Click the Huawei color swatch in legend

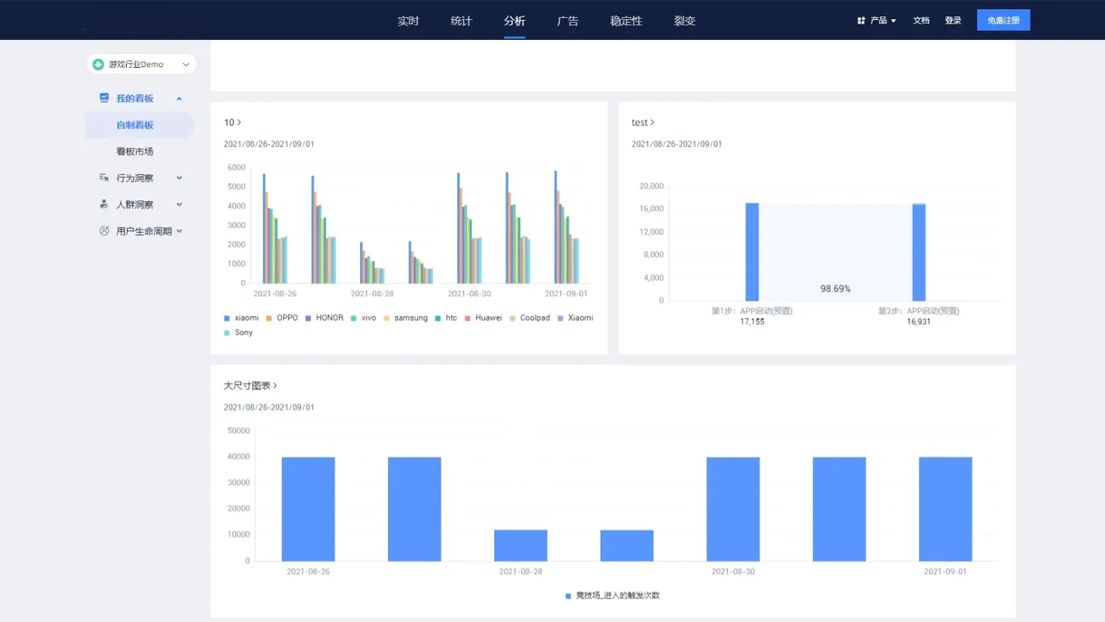tap(468, 318)
